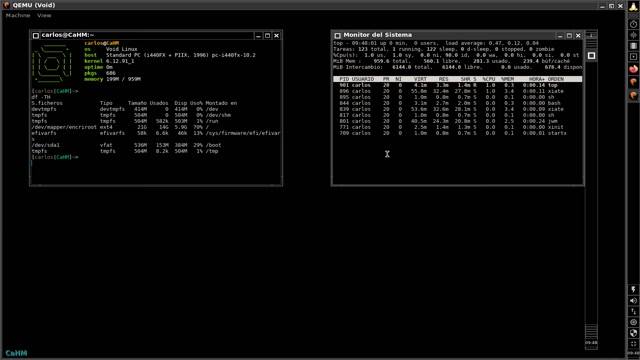The width and height of the screenshot is (640, 360).
Task: Click the 'os Void Linux' line in the terminal
Action: coord(111,49)
